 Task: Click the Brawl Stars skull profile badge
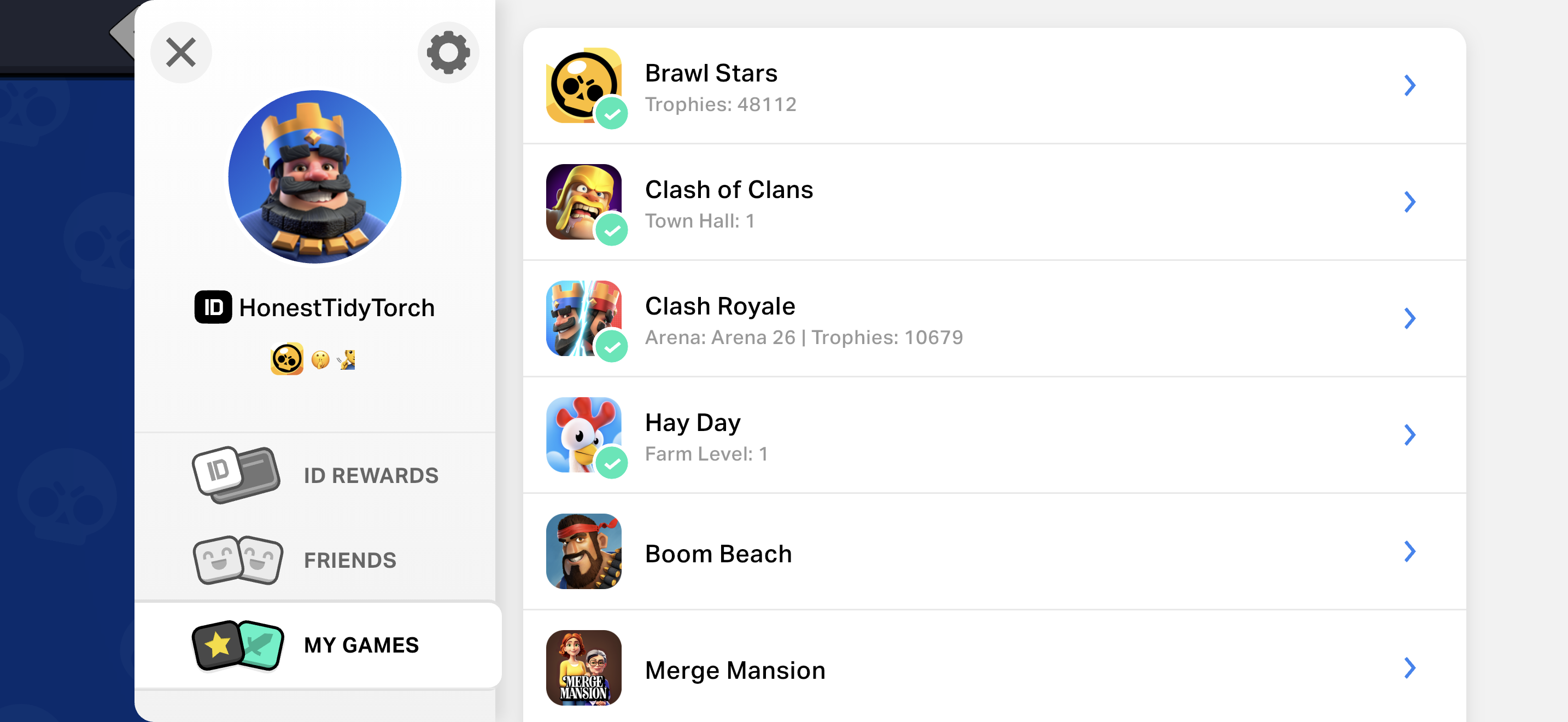(286, 359)
